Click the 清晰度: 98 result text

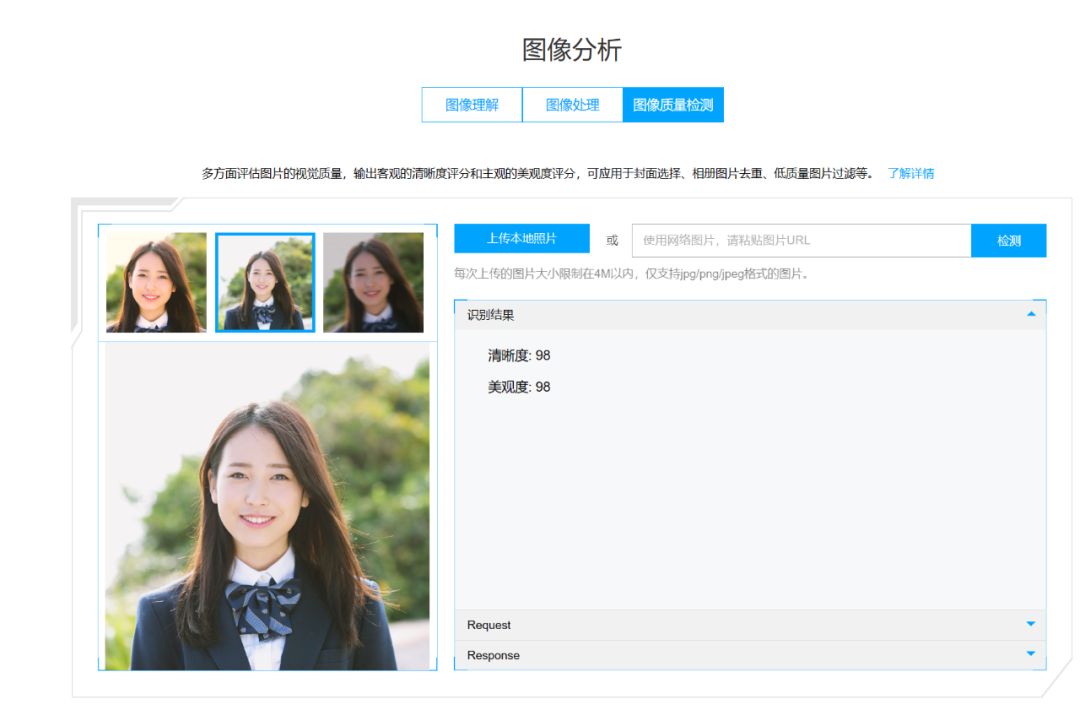click(x=519, y=355)
